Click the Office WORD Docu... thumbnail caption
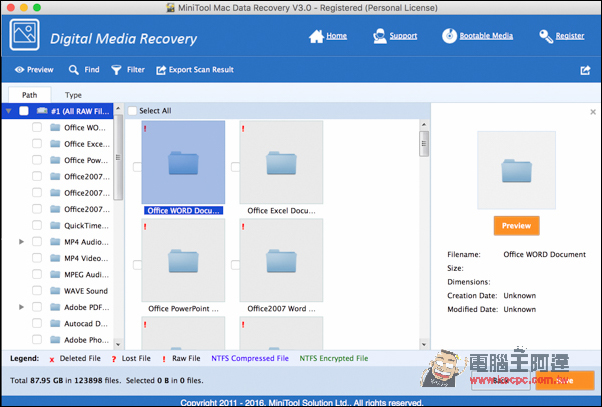Image resolution: width=602 pixels, height=407 pixels. click(184, 210)
